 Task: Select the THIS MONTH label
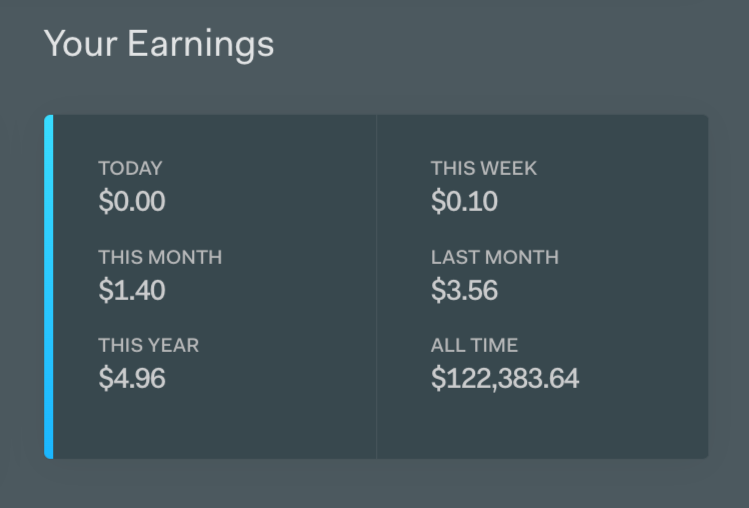click(x=160, y=257)
